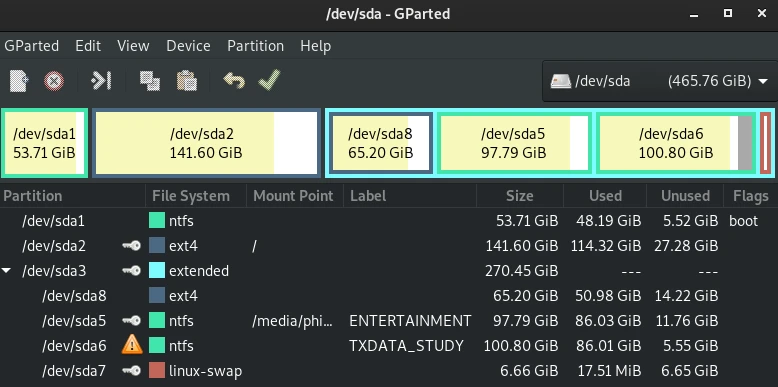Click the red linux-swap color swatch for /dev/sda7

tap(157, 371)
